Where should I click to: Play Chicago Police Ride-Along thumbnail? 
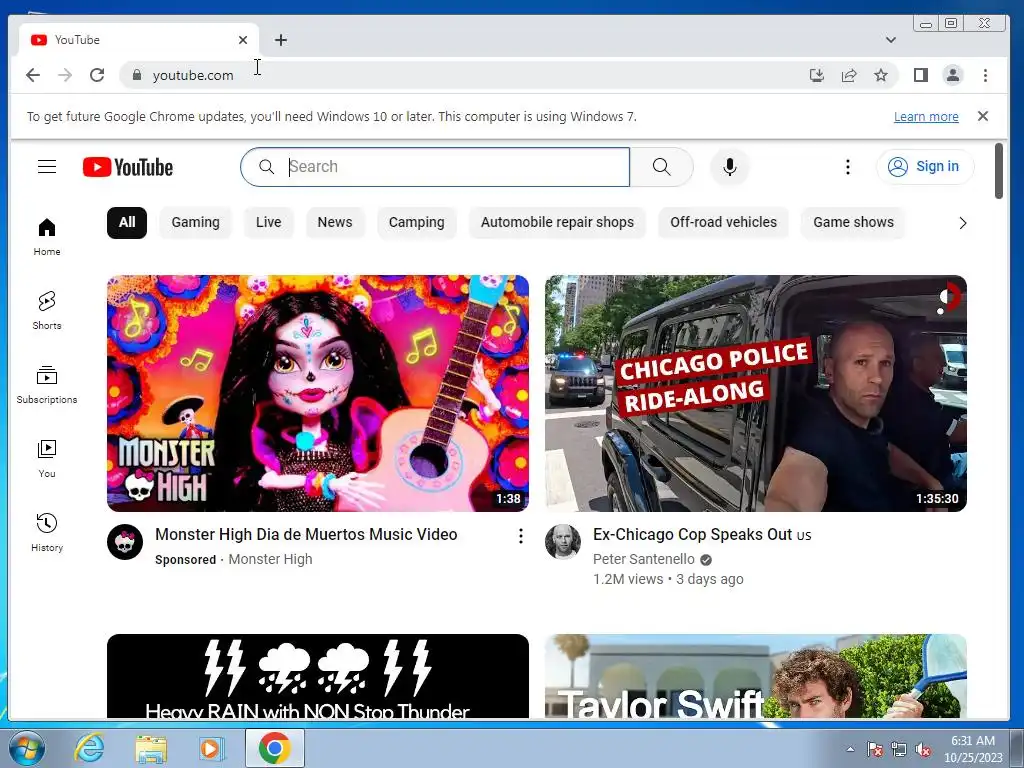click(x=756, y=393)
